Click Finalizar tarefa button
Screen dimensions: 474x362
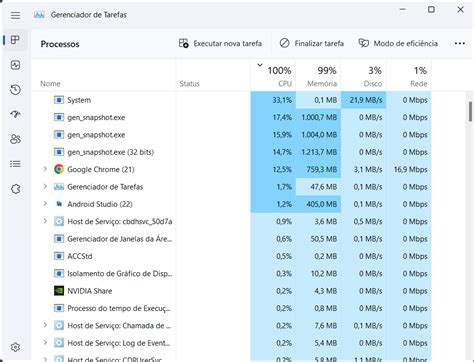point(311,43)
